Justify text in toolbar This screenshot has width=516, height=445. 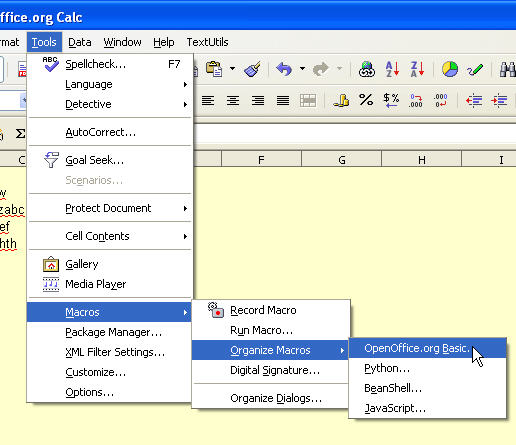(283, 100)
